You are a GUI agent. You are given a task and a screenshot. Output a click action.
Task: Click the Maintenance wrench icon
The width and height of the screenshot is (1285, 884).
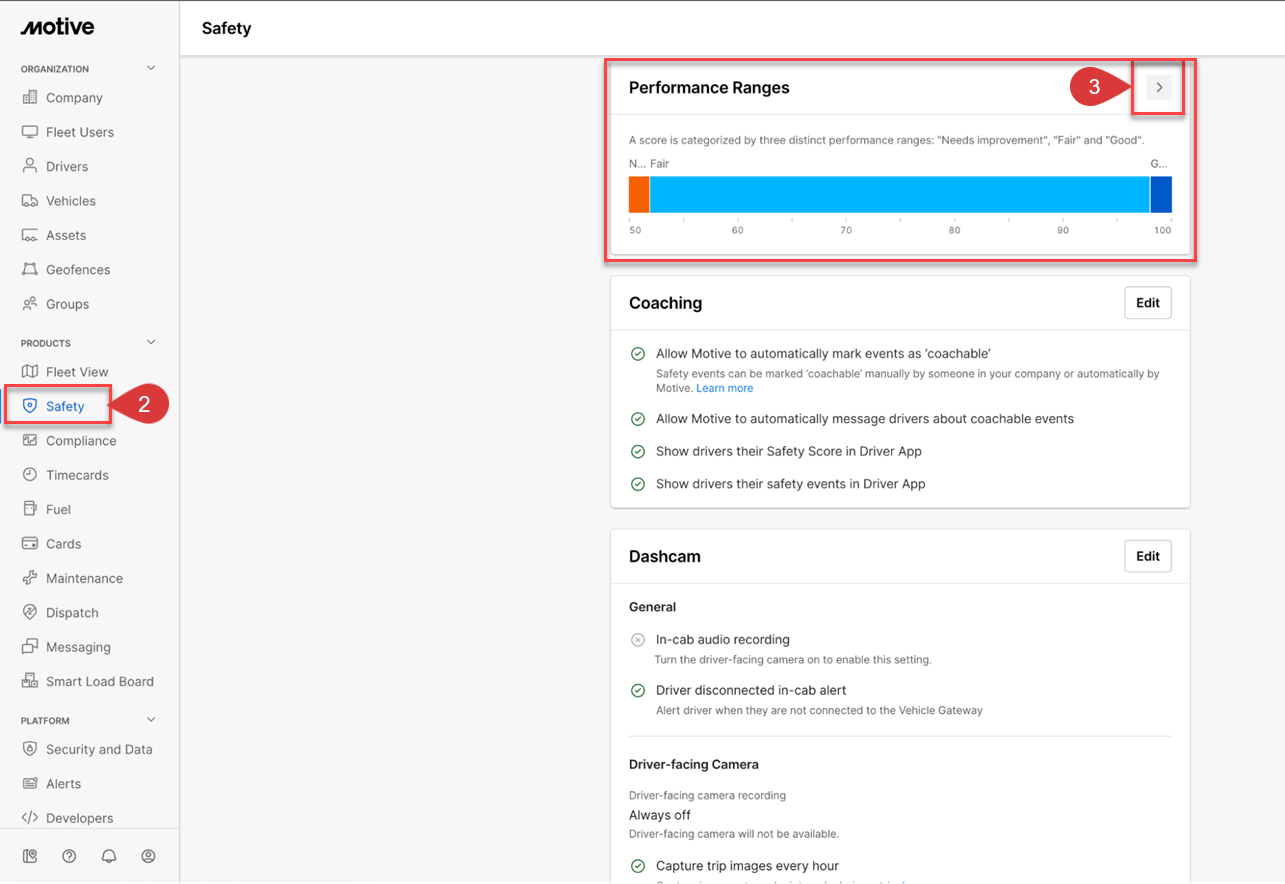pyautogui.click(x=30, y=578)
